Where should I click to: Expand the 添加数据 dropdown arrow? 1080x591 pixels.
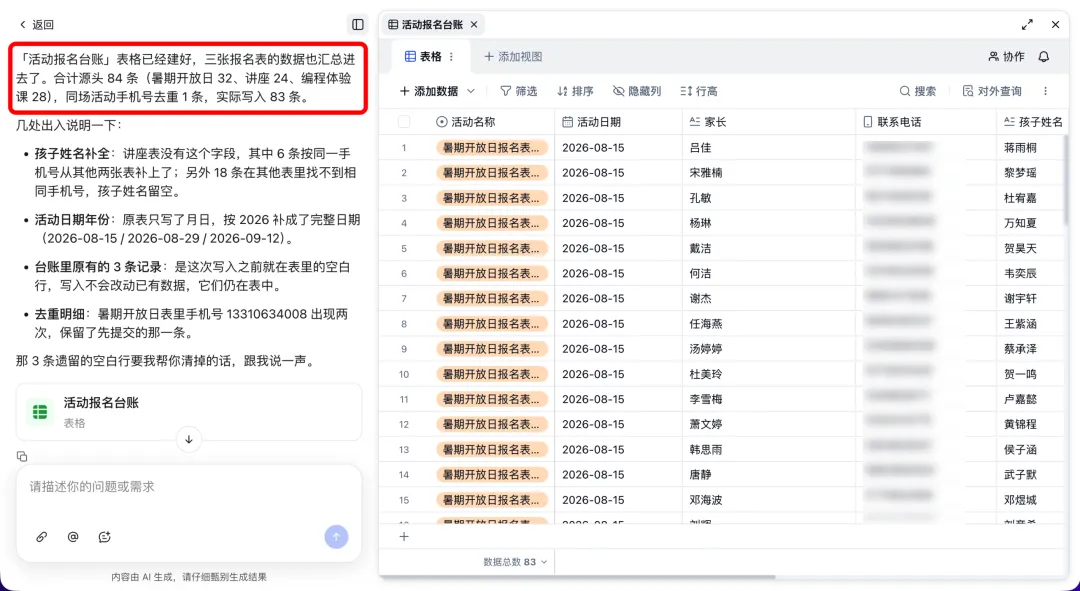tap(471, 91)
